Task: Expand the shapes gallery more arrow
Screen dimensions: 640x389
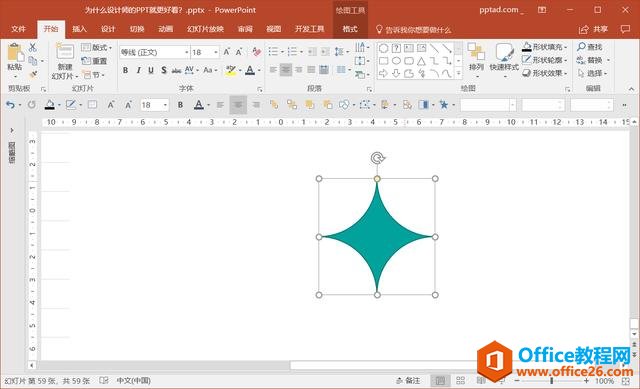Action: (x=458, y=73)
